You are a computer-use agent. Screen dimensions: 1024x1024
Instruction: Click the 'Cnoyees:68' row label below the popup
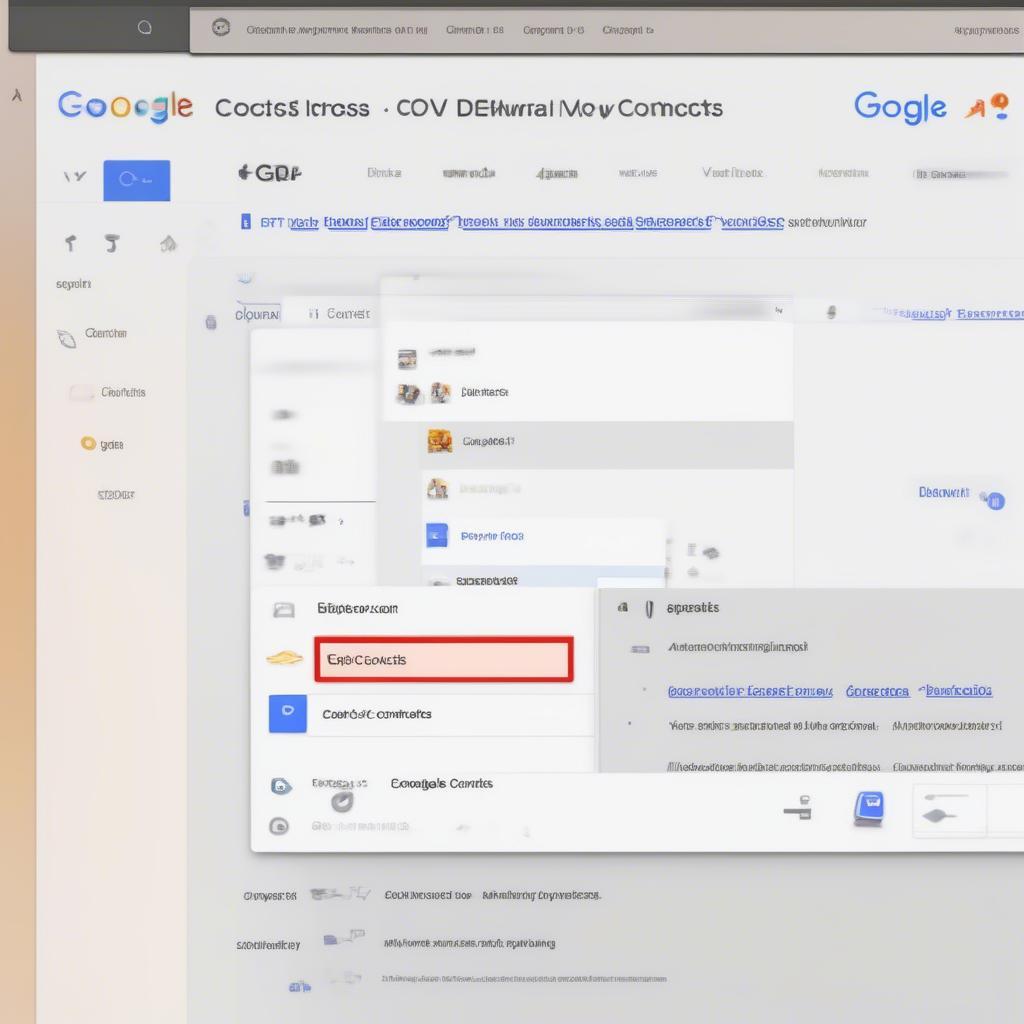pos(270,896)
